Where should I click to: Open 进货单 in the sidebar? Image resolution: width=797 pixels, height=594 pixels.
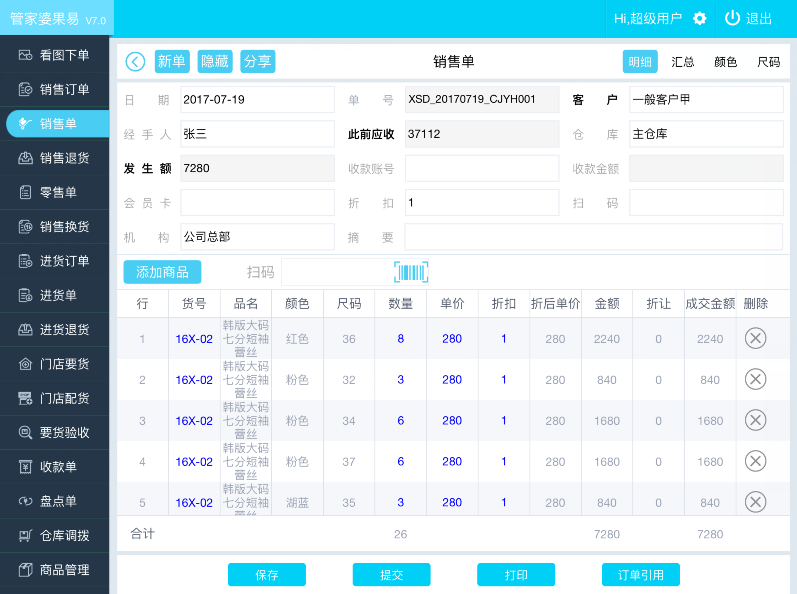[x=54, y=295]
